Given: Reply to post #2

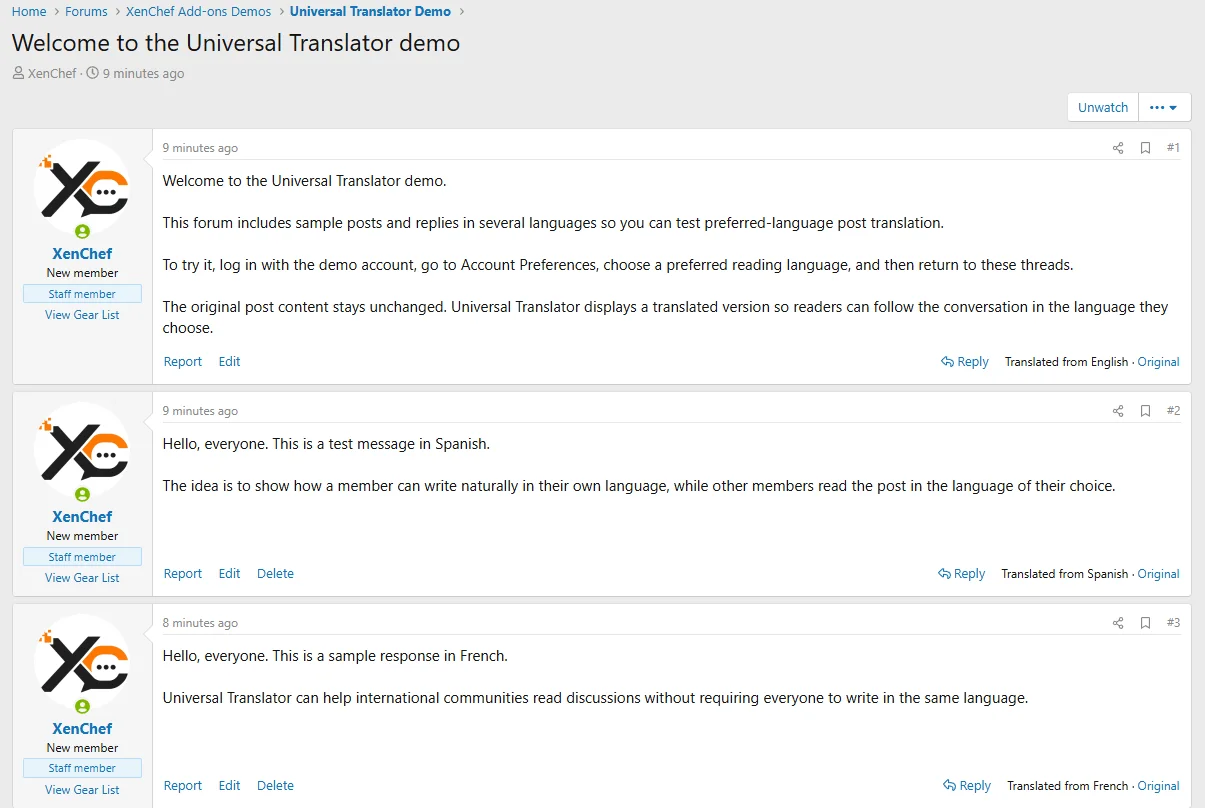Looking at the screenshot, I should point(961,574).
